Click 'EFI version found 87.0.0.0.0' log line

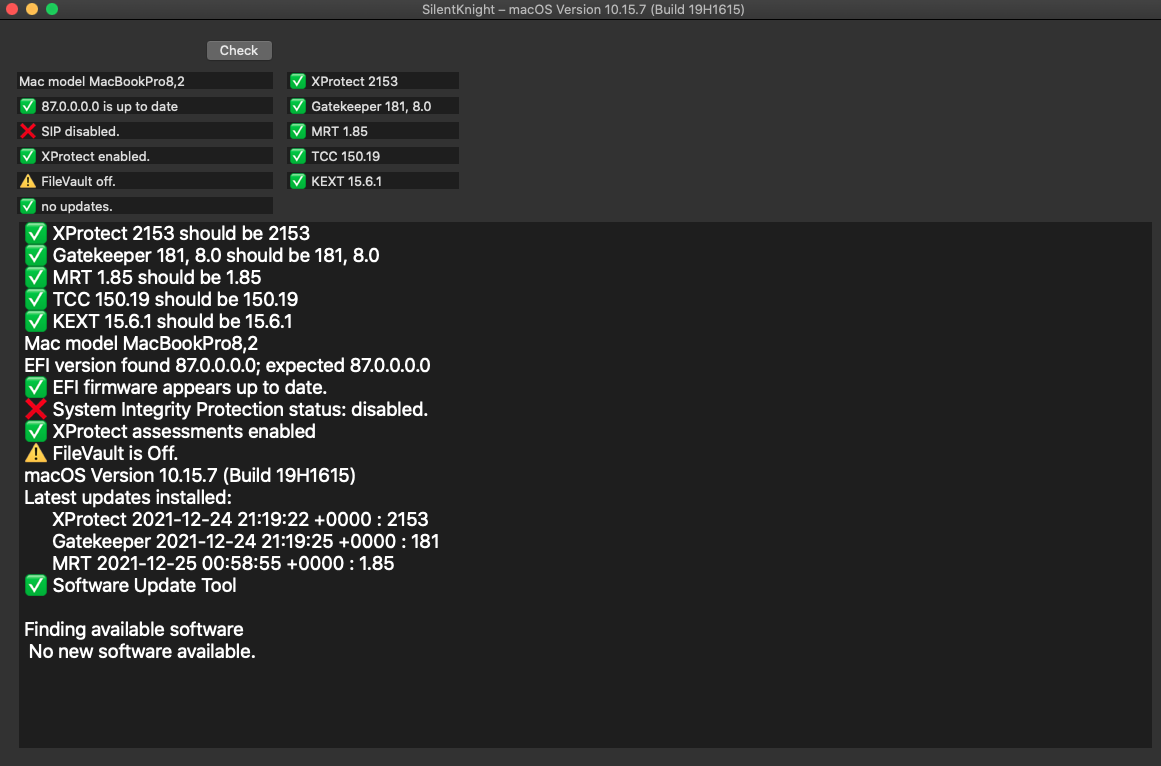[x=227, y=366]
